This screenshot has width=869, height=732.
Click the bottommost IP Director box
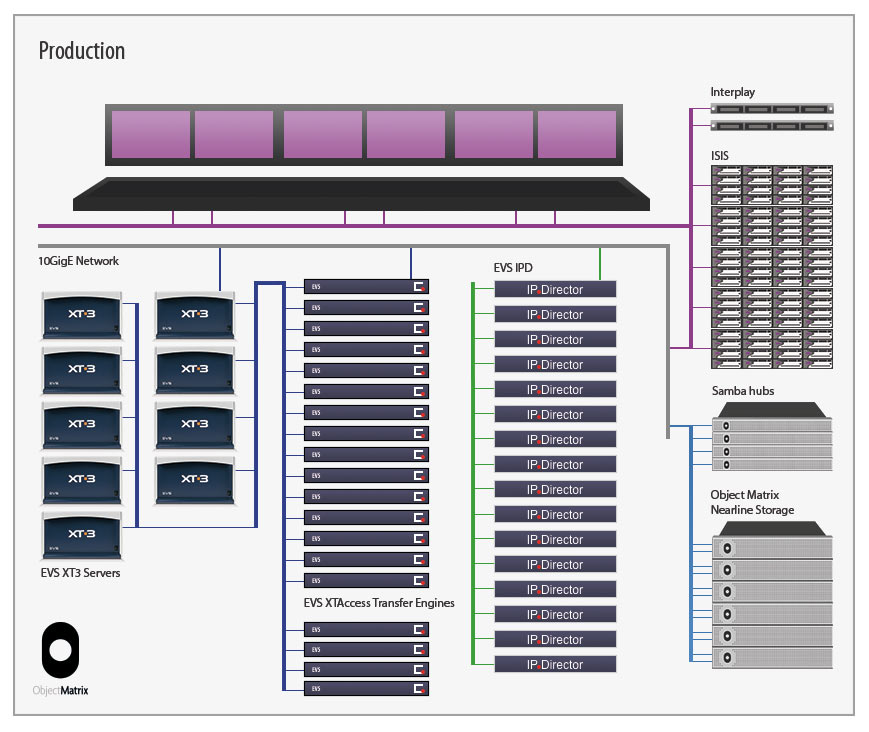pos(555,664)
